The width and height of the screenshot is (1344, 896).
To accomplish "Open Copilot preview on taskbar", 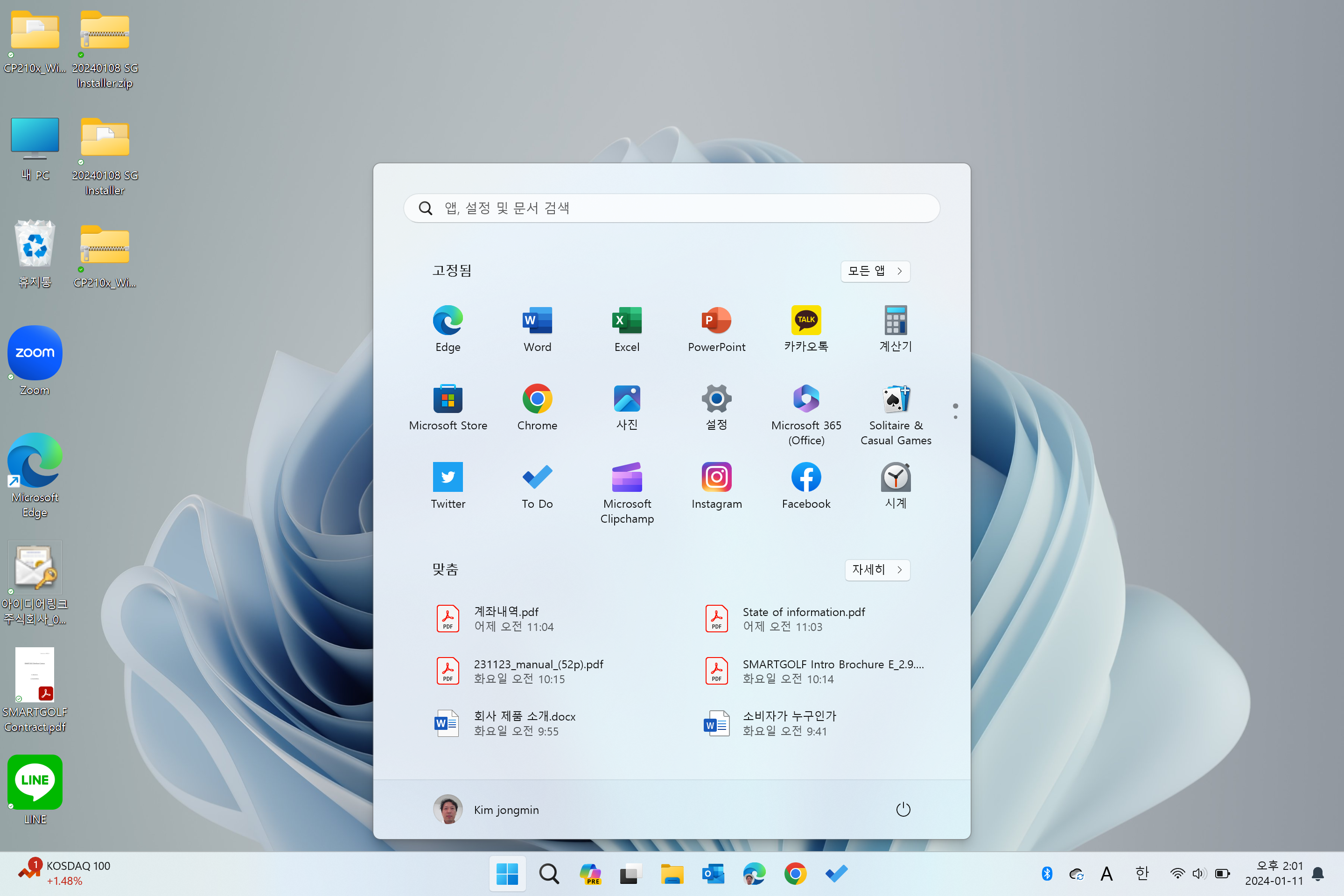I will click(x=590, y=874).
